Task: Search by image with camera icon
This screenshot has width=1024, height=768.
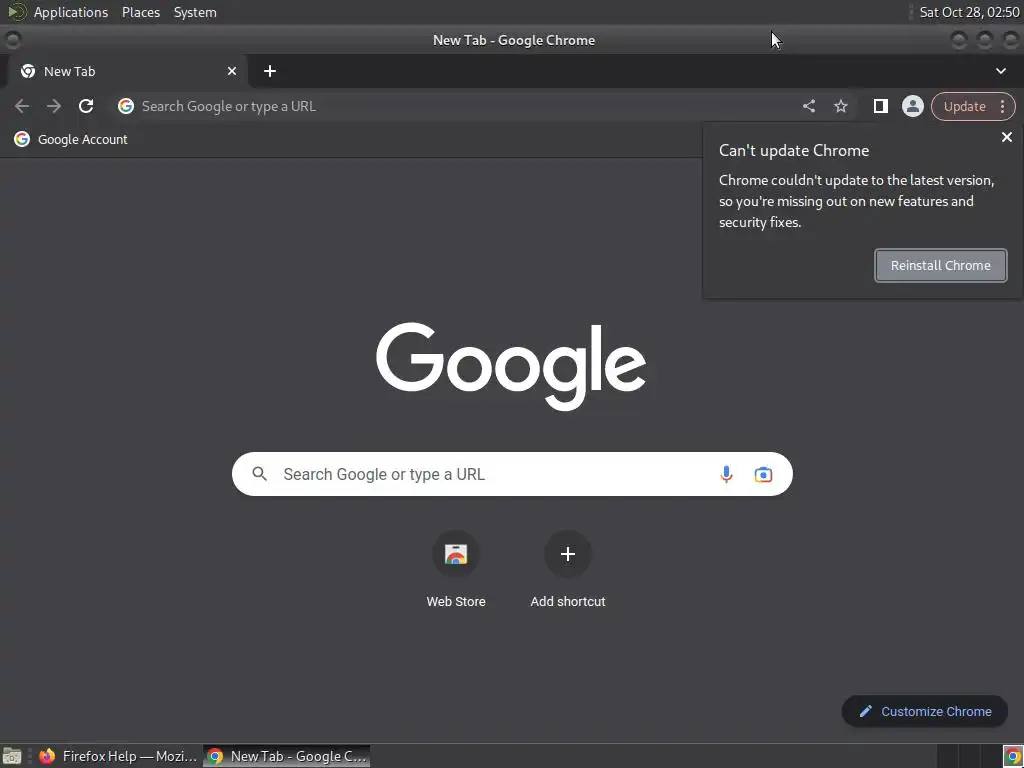Action: click(763, 474)
